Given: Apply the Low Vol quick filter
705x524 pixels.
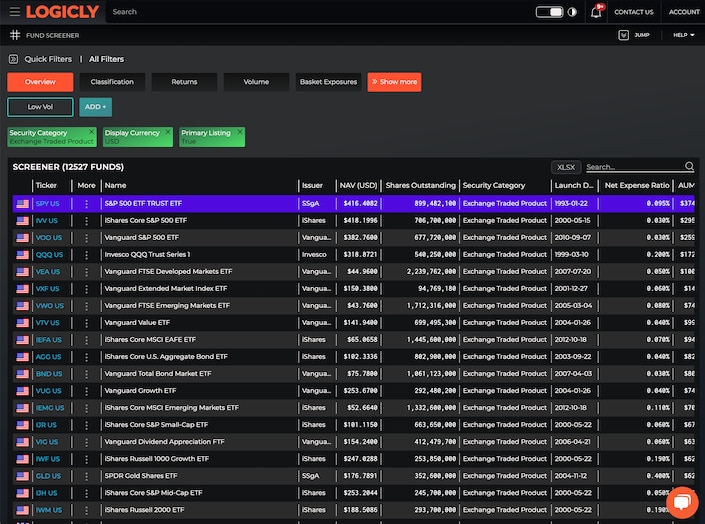Looking at the screenshot, I should point(40,107).
